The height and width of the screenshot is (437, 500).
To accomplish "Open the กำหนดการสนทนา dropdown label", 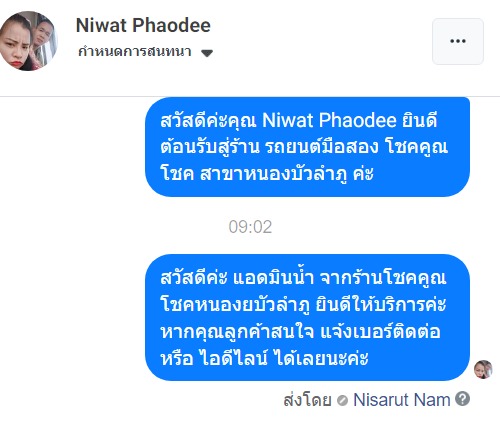I will 135,52.
